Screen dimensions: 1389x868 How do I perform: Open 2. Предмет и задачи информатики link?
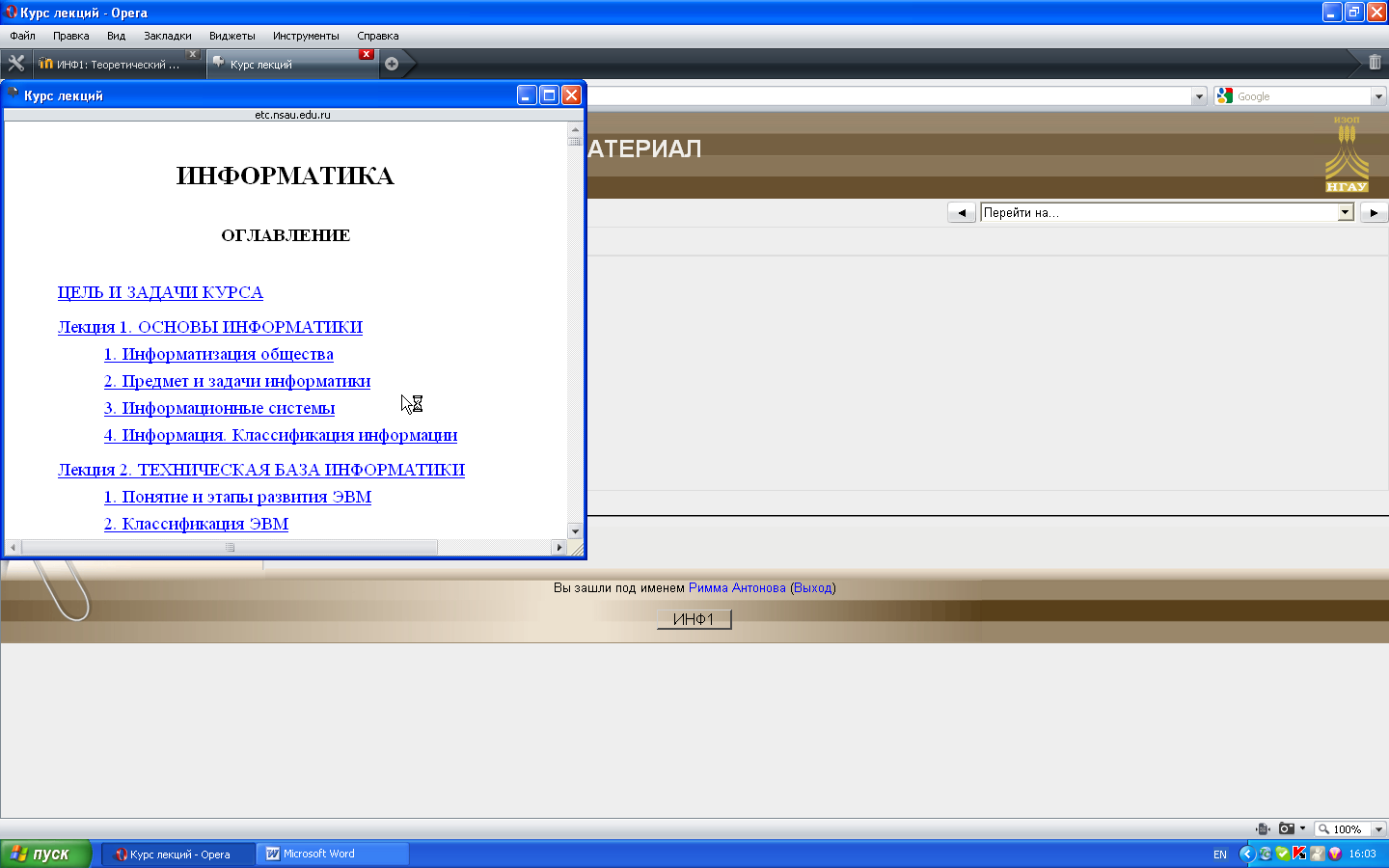[237, 381]
